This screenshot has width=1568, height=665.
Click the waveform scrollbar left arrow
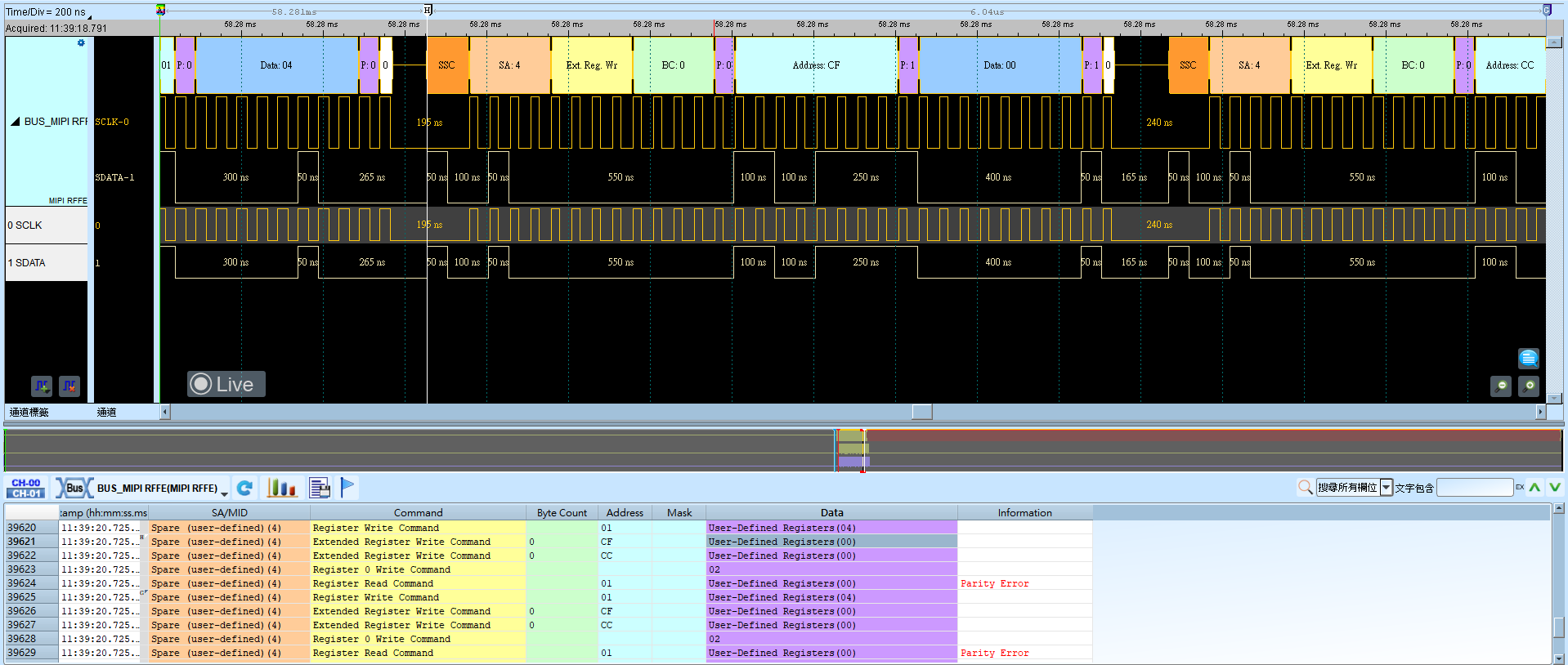165,412
